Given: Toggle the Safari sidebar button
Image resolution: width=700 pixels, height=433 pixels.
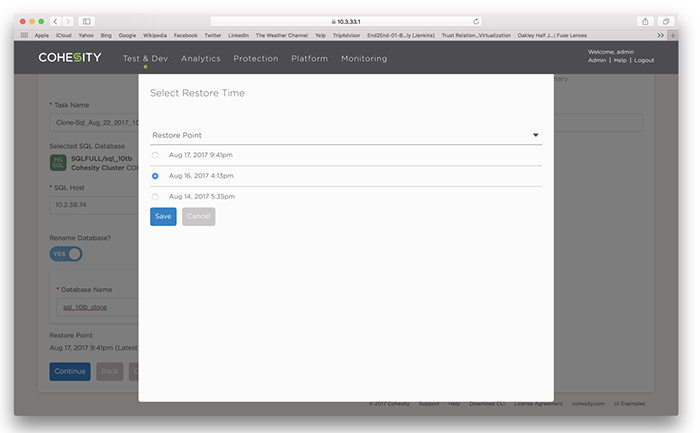Looking at the screenshot, I should point(87,21).
